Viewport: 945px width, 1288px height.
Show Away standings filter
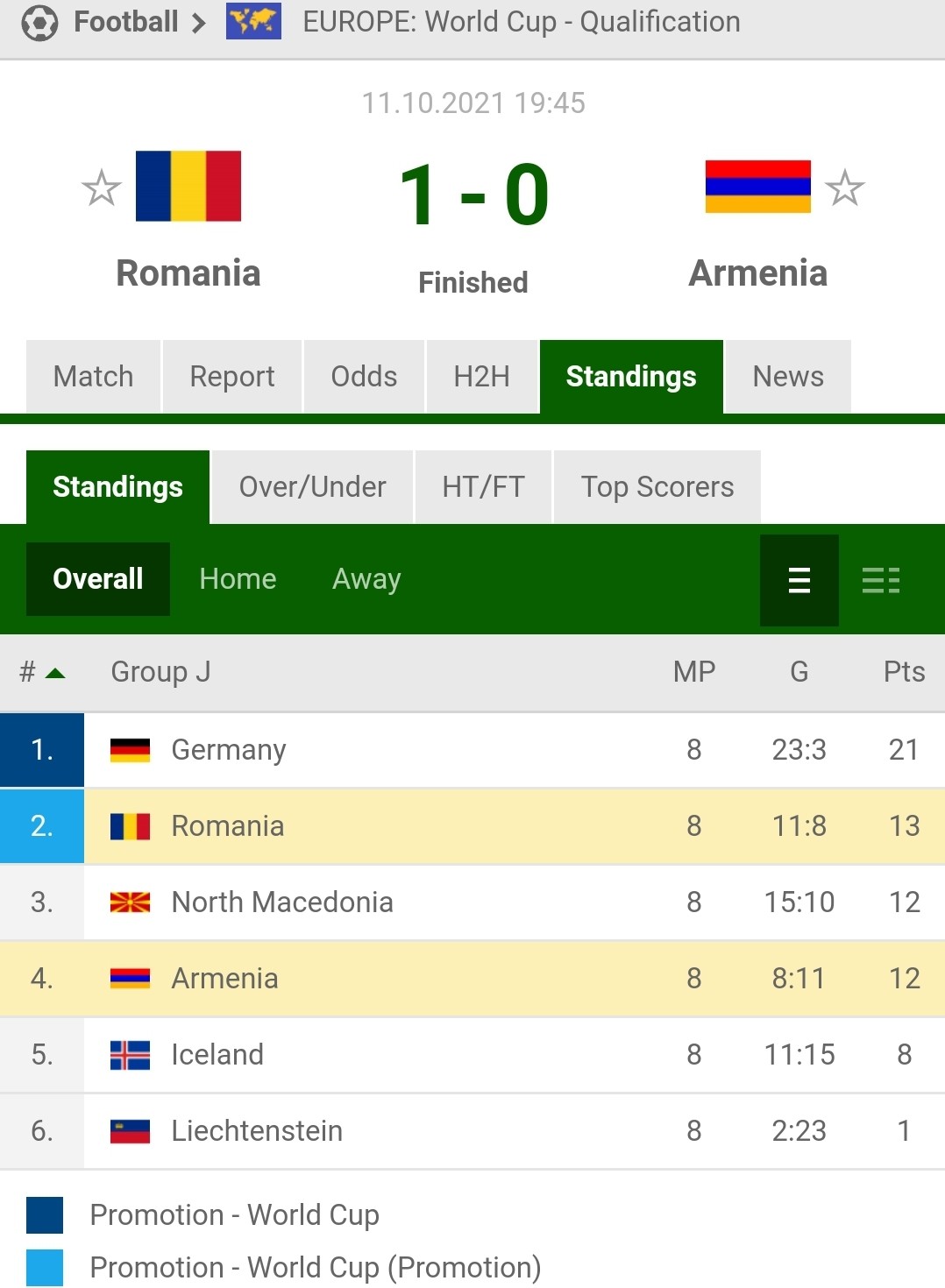click(366, 579)
